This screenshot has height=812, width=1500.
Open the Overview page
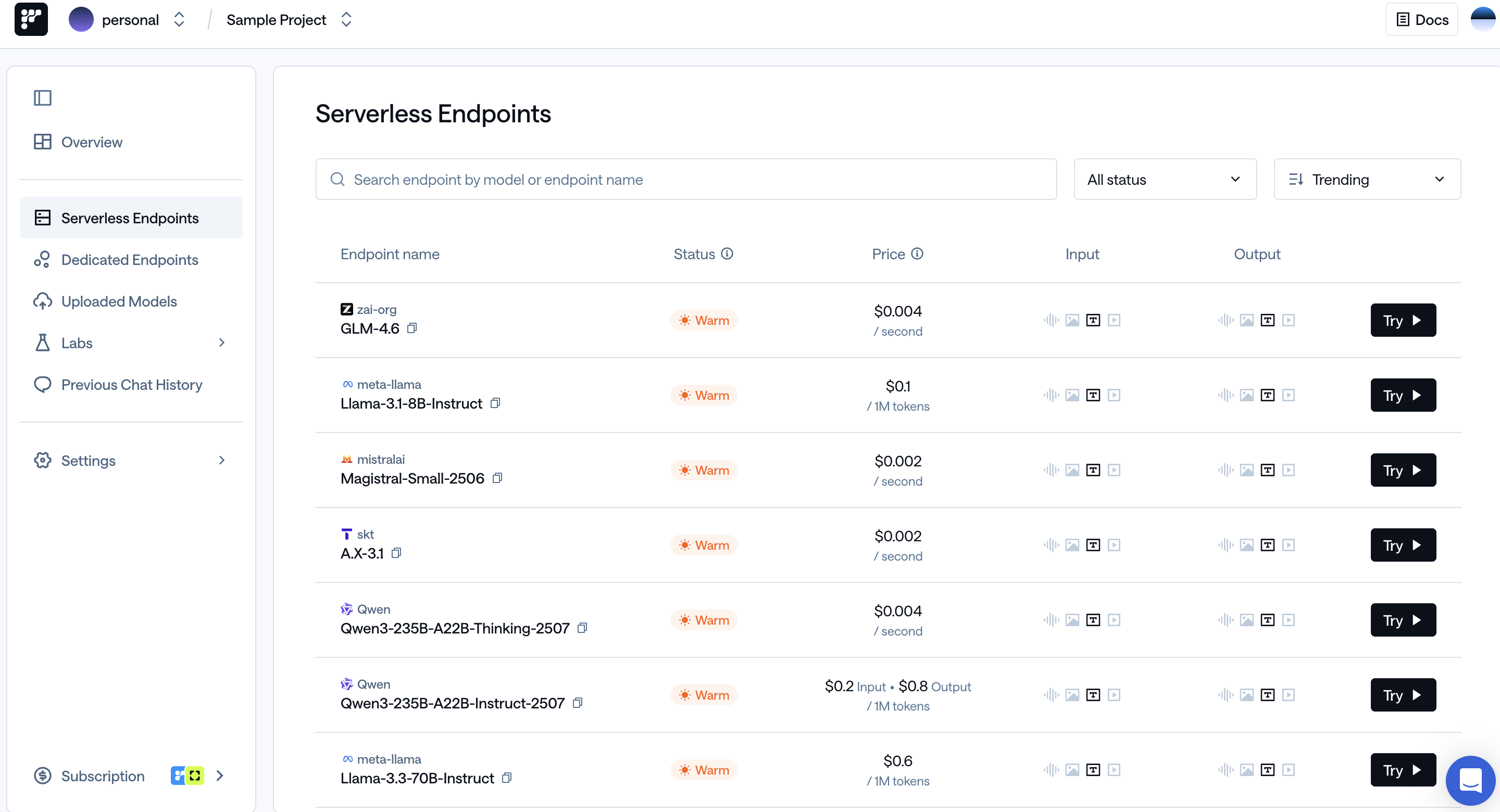point(92,142)
